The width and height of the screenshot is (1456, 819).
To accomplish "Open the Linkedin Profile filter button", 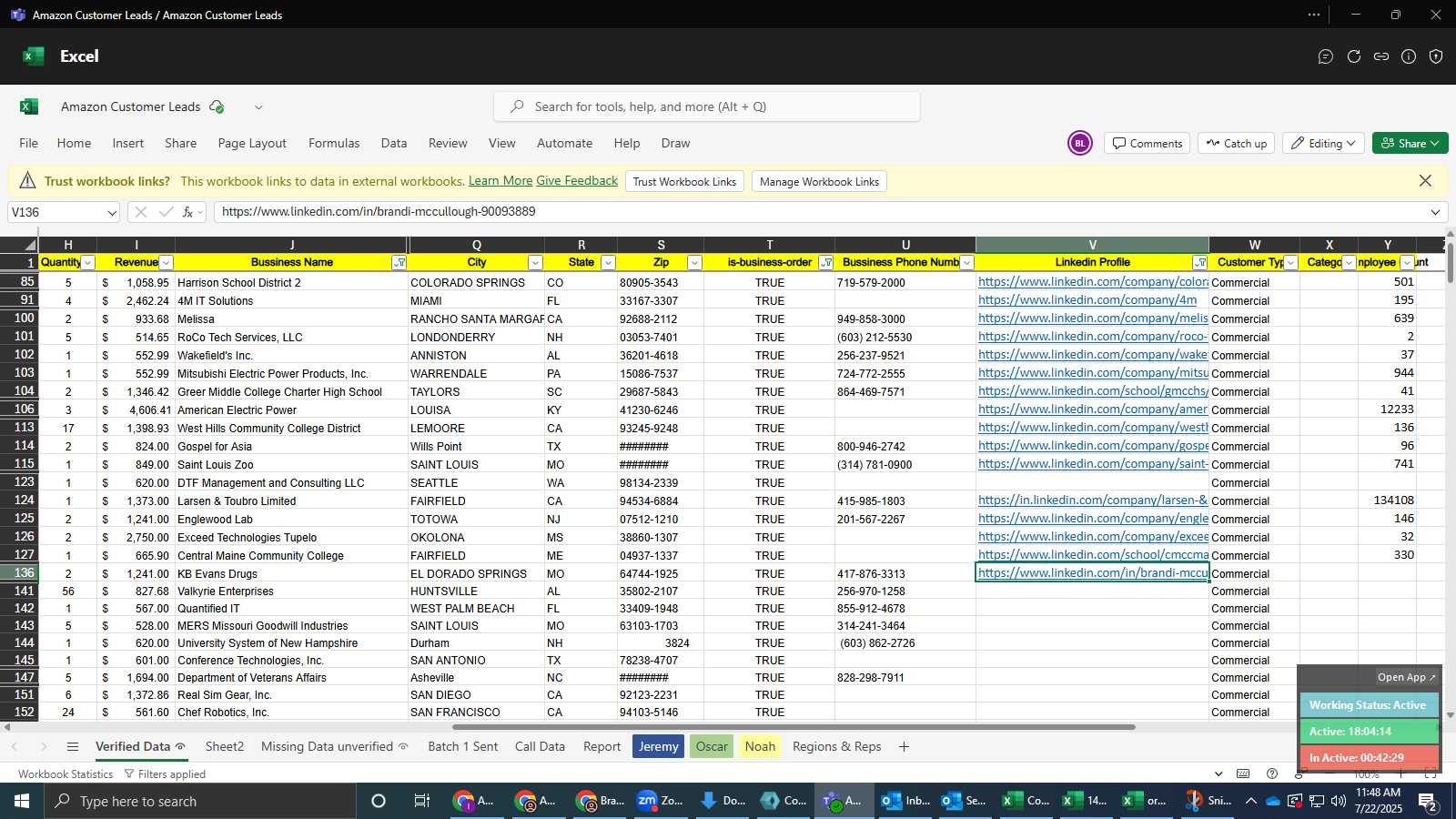I will (1199, 263).
